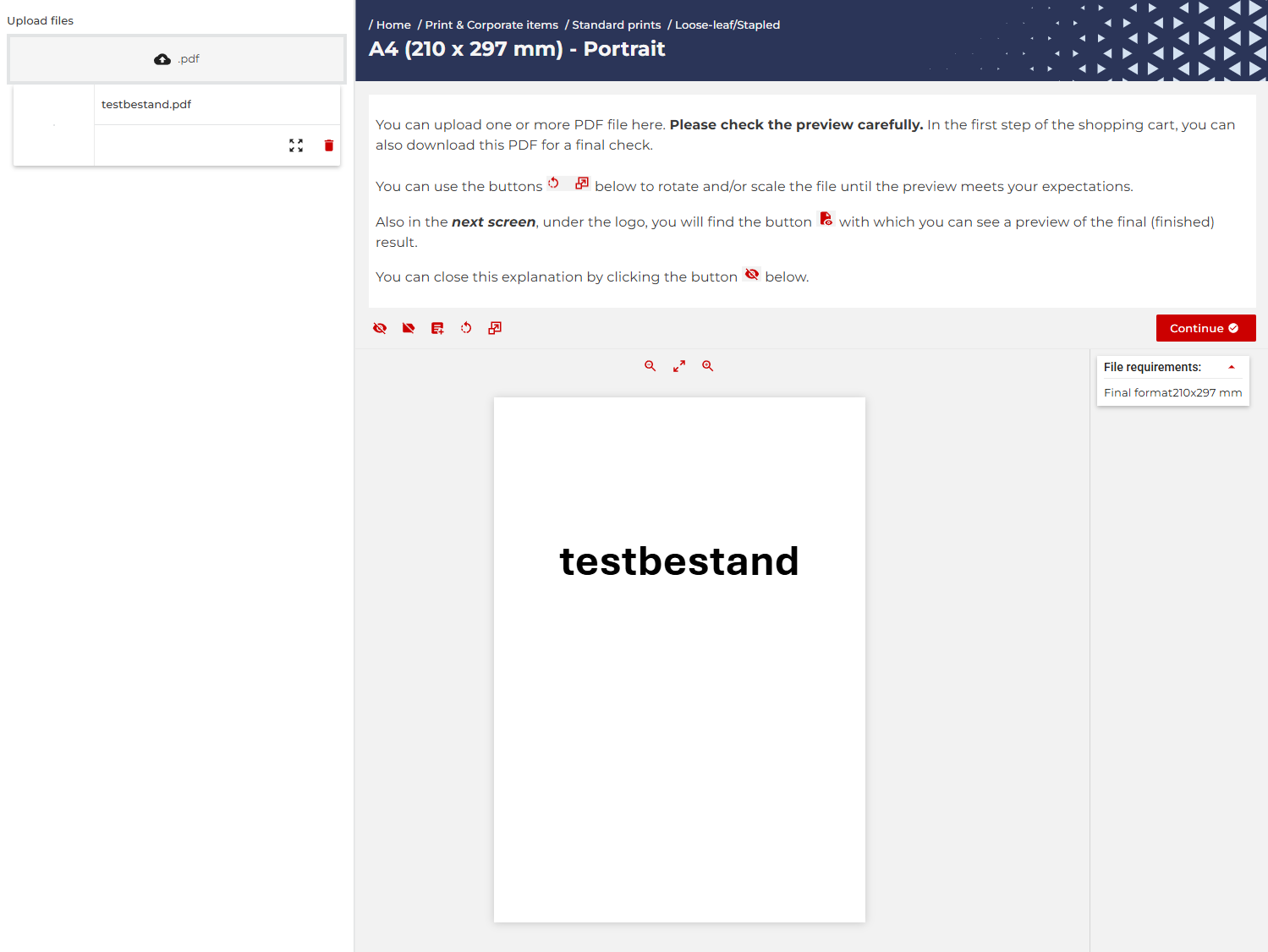This screenshot has height=952, width=1268.
Task: Delete testbestand.pdf from uploads
Action: click(x=328, y=145)
